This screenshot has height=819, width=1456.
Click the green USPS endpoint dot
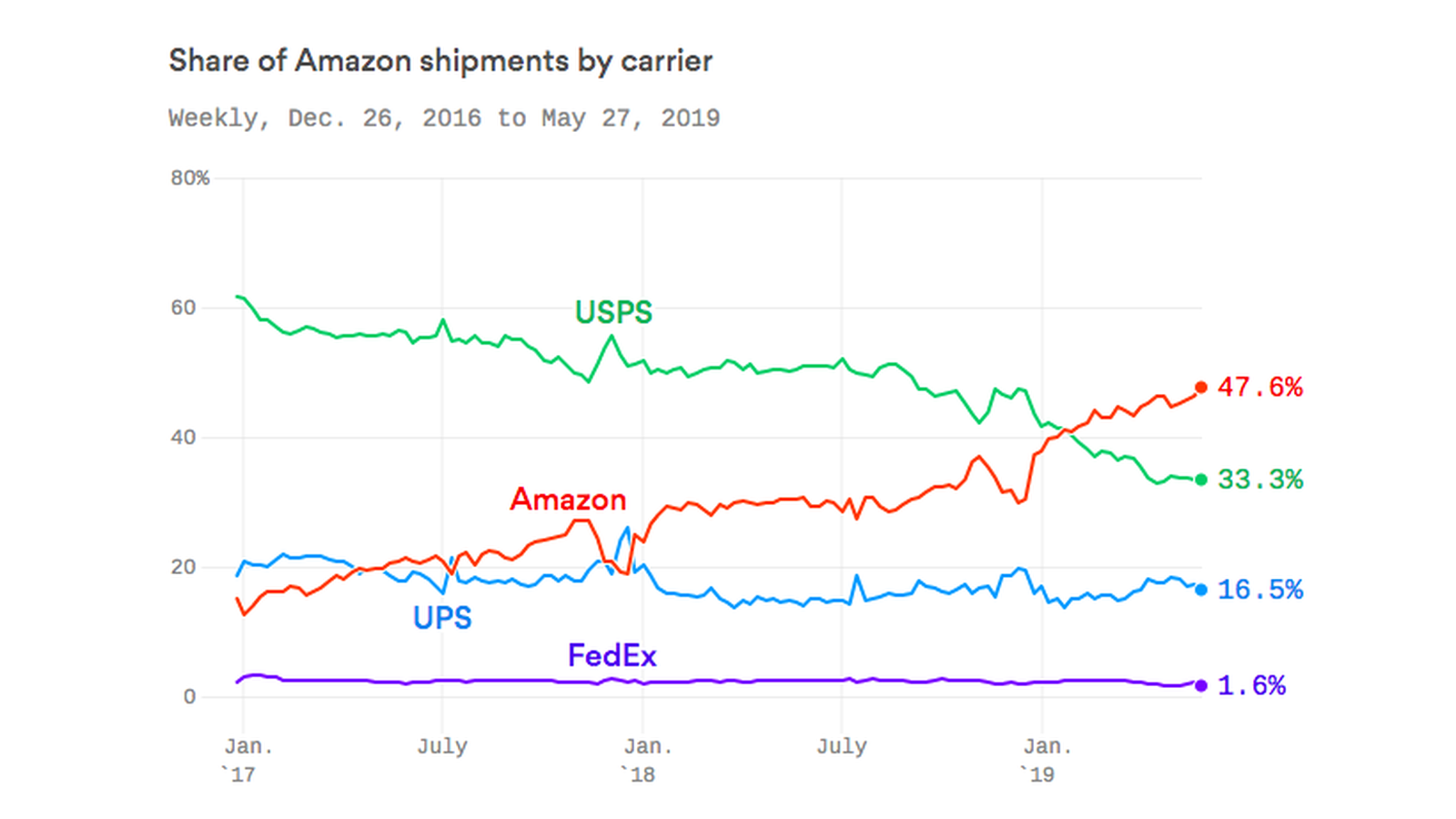1200,480
